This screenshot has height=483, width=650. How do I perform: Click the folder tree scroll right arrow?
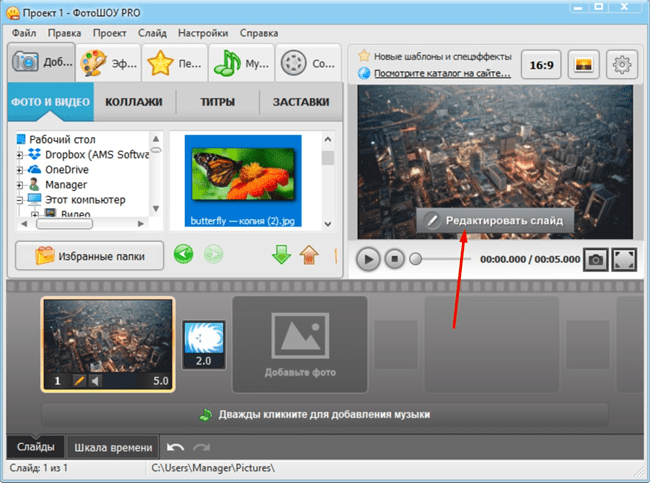pyautogui.click(x=141, y=224)
